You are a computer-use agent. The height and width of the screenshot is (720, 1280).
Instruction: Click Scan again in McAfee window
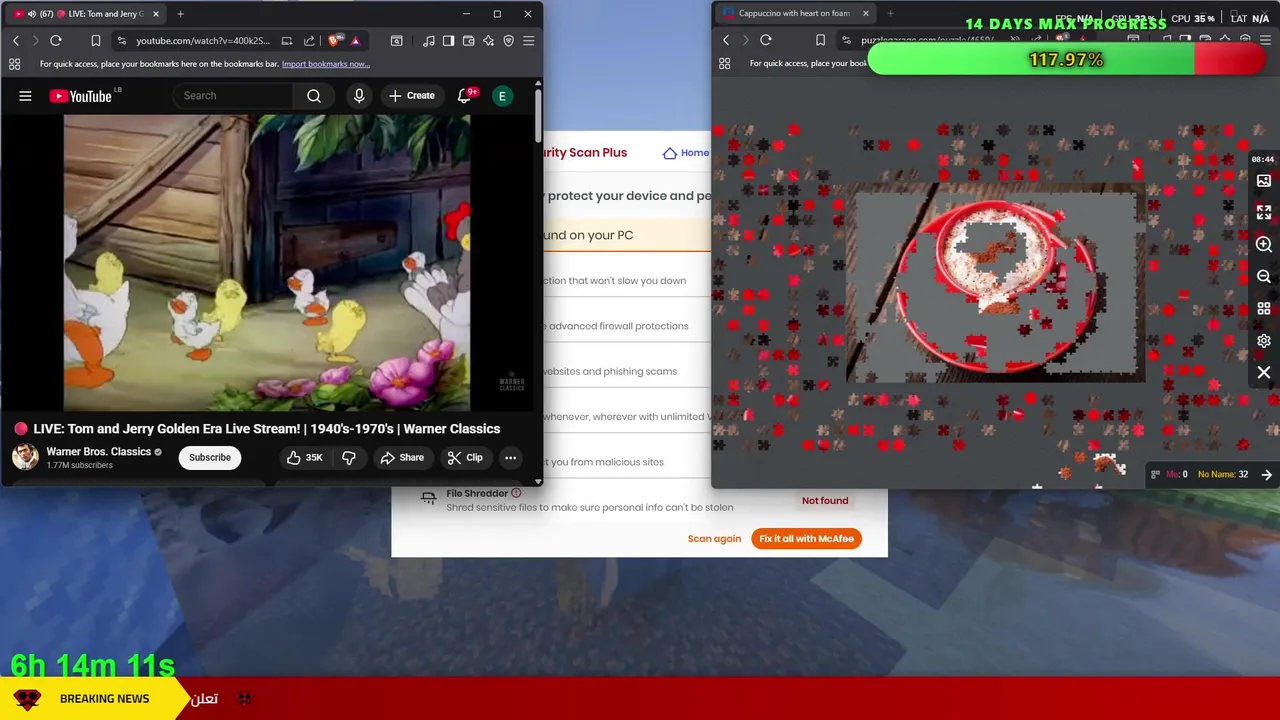[x=714, y=539]
